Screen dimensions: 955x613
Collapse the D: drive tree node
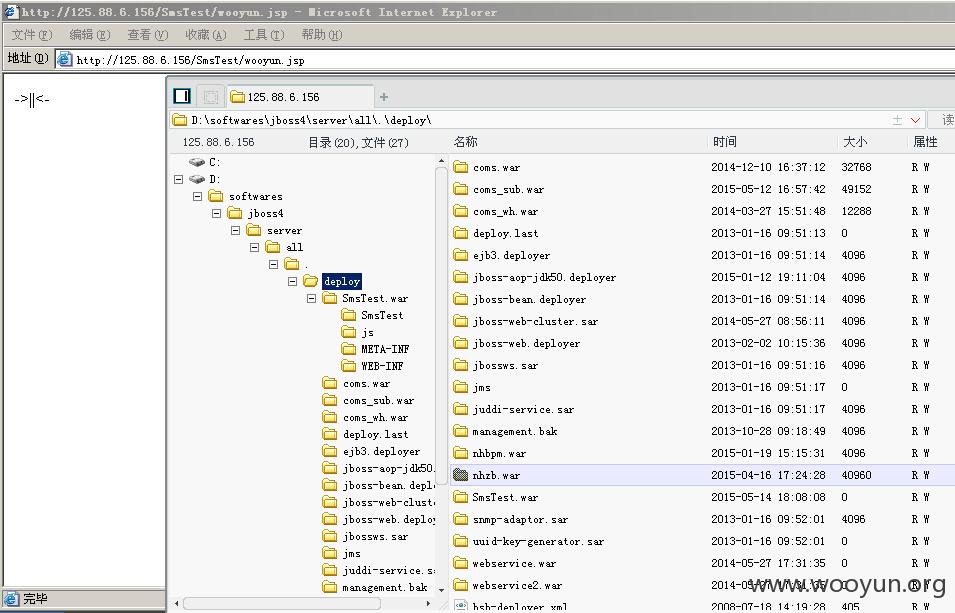coord(178,179)
